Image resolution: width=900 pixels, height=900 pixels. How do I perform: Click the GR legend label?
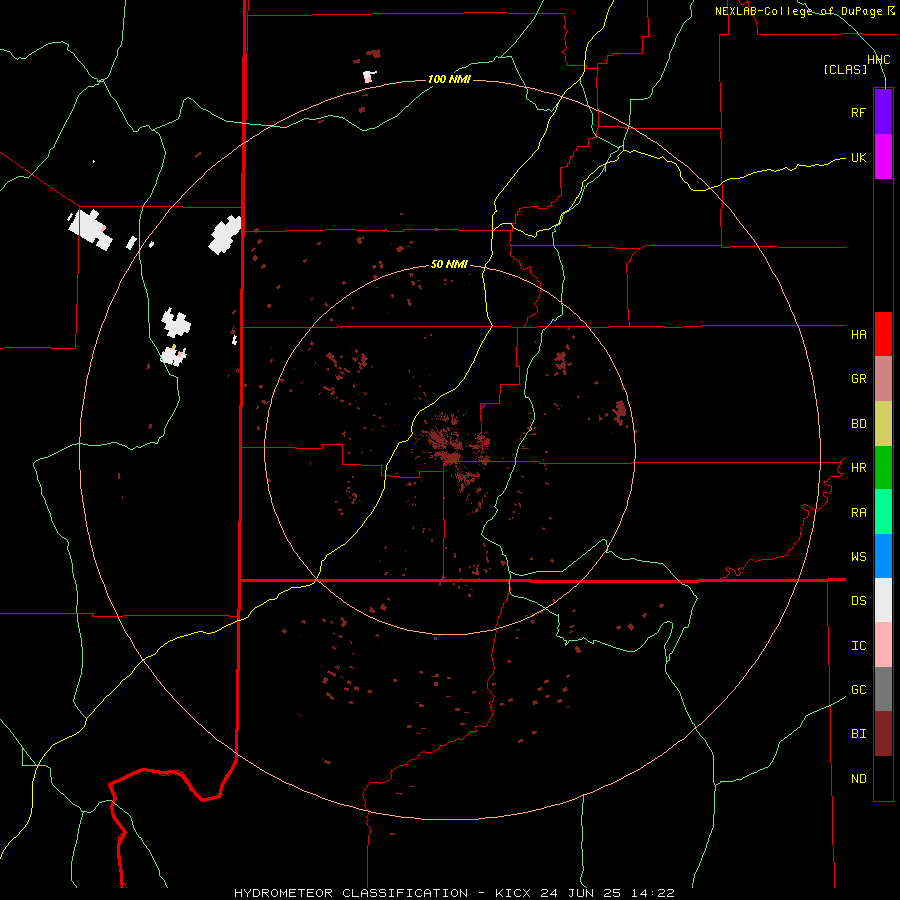pos(858,379)
